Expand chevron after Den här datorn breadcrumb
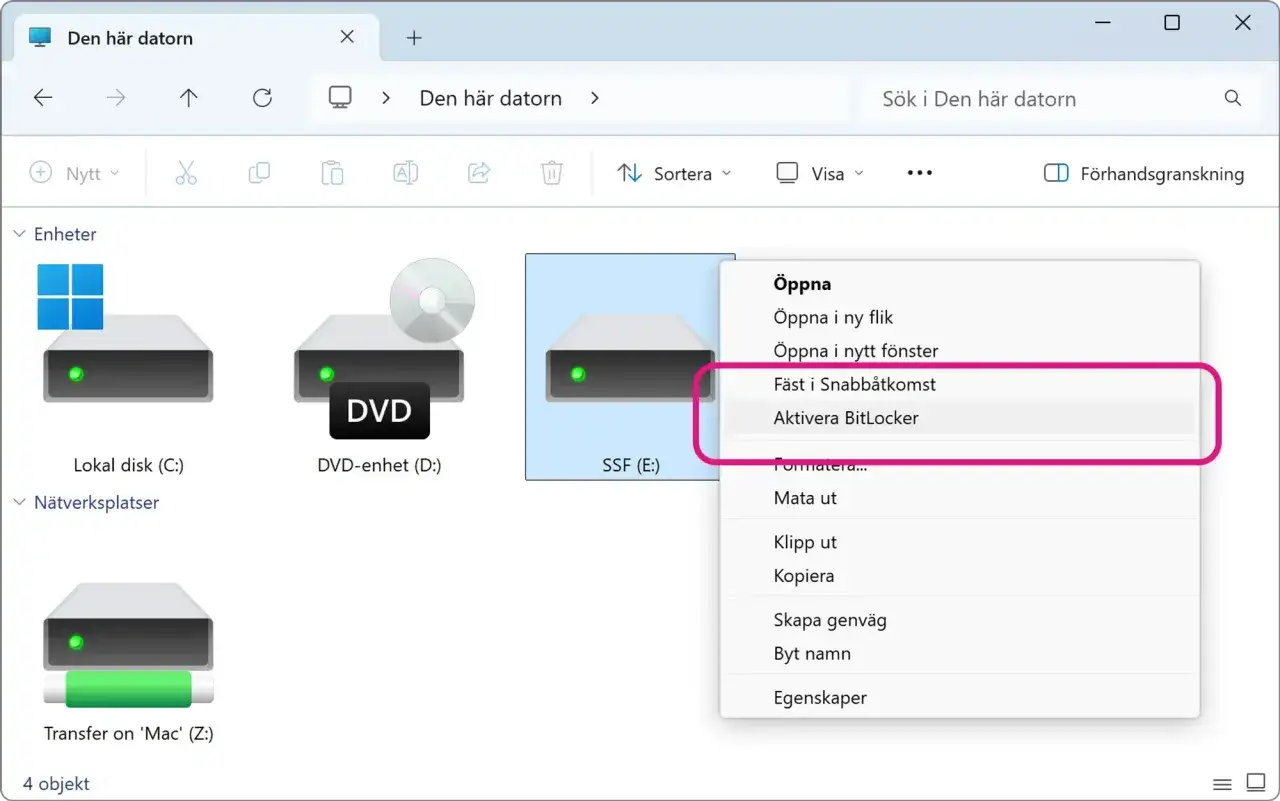Viewport: 1280px width, 801px height. click(595, 98)
